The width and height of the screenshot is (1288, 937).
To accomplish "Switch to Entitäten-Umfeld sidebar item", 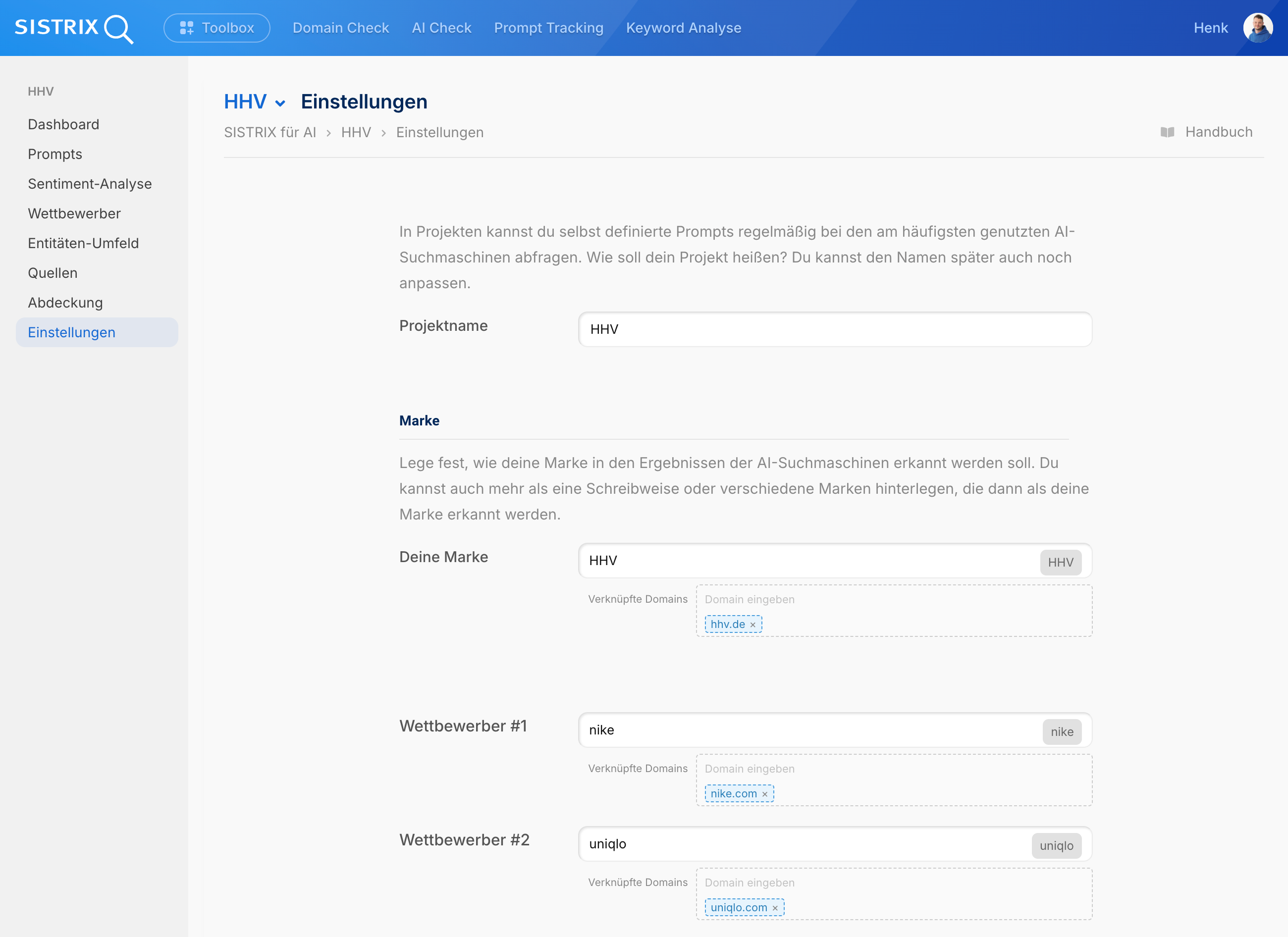I will click(84, 243).
